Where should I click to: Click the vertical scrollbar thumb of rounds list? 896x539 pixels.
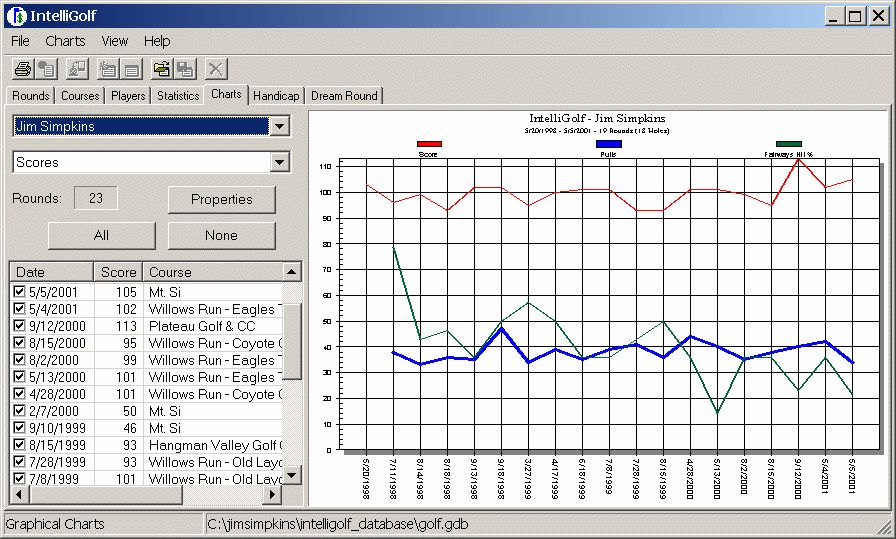coord(291,341)
